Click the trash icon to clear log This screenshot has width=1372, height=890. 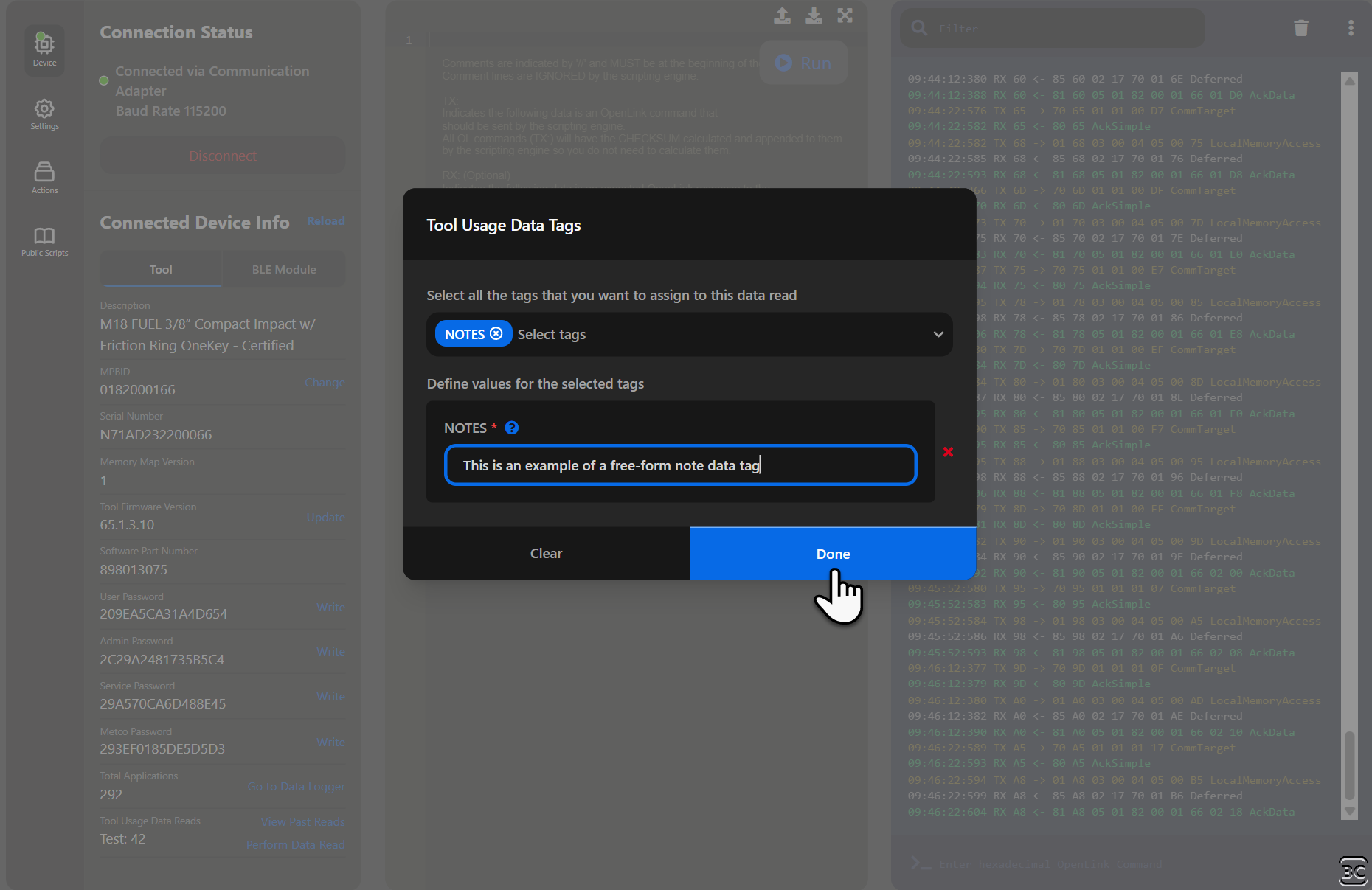tap(1301, 28)
